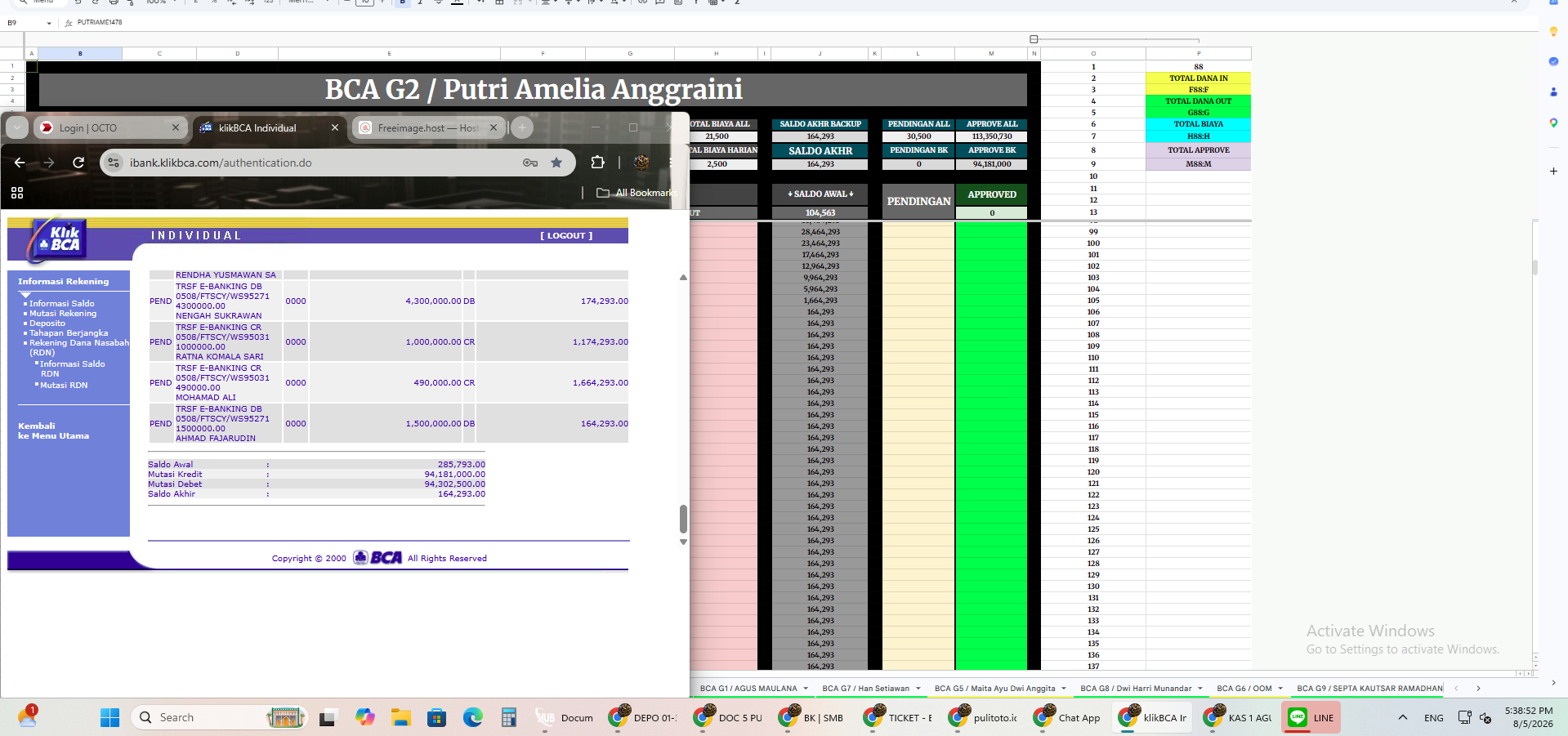Open Google Keep in Sheets side panel
This screenshot has width=1568, height=736.
(1553, 32)
